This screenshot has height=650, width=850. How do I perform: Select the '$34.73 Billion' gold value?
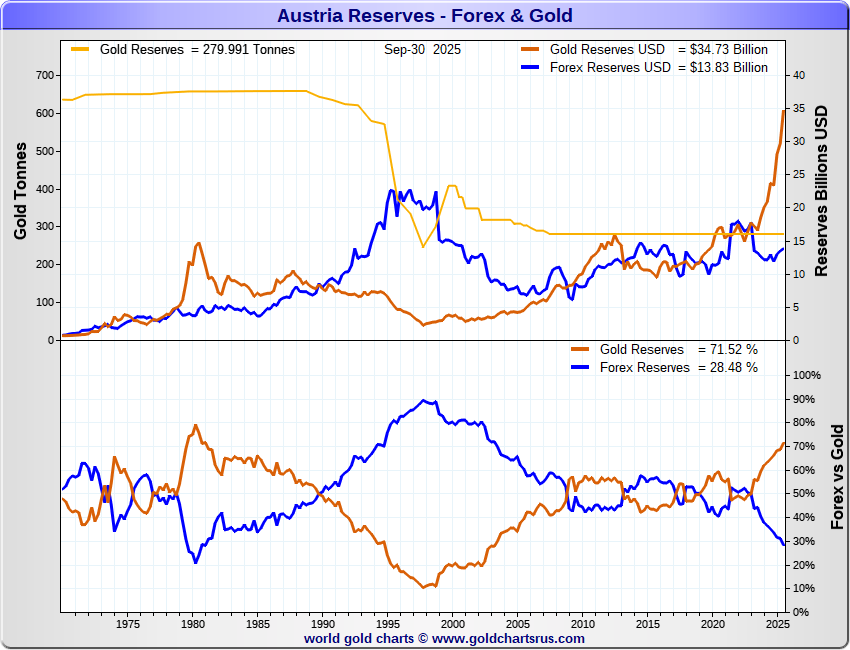click(x=729, y=49)
